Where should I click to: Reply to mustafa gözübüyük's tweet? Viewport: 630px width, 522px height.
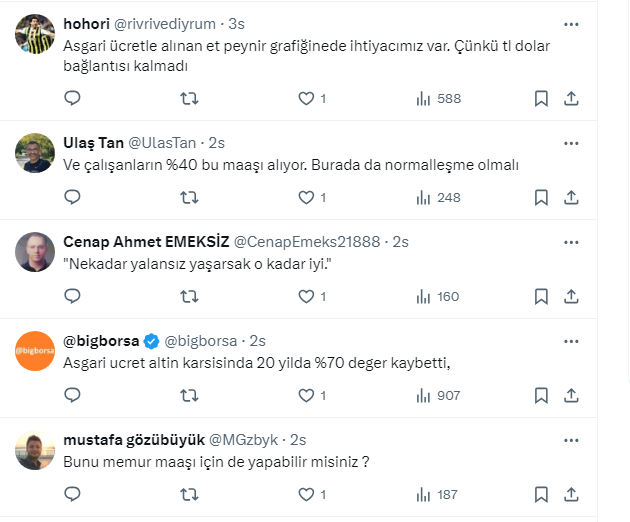(x=72, y=494)
